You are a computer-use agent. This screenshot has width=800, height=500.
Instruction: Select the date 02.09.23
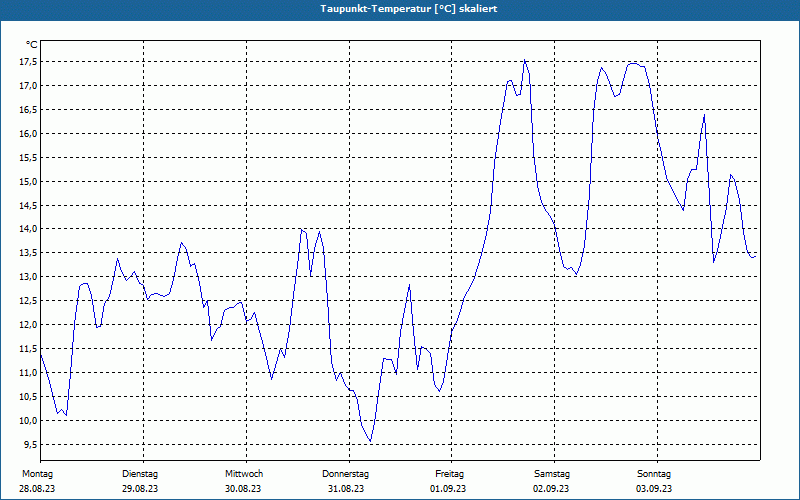(x=551, y=489)
